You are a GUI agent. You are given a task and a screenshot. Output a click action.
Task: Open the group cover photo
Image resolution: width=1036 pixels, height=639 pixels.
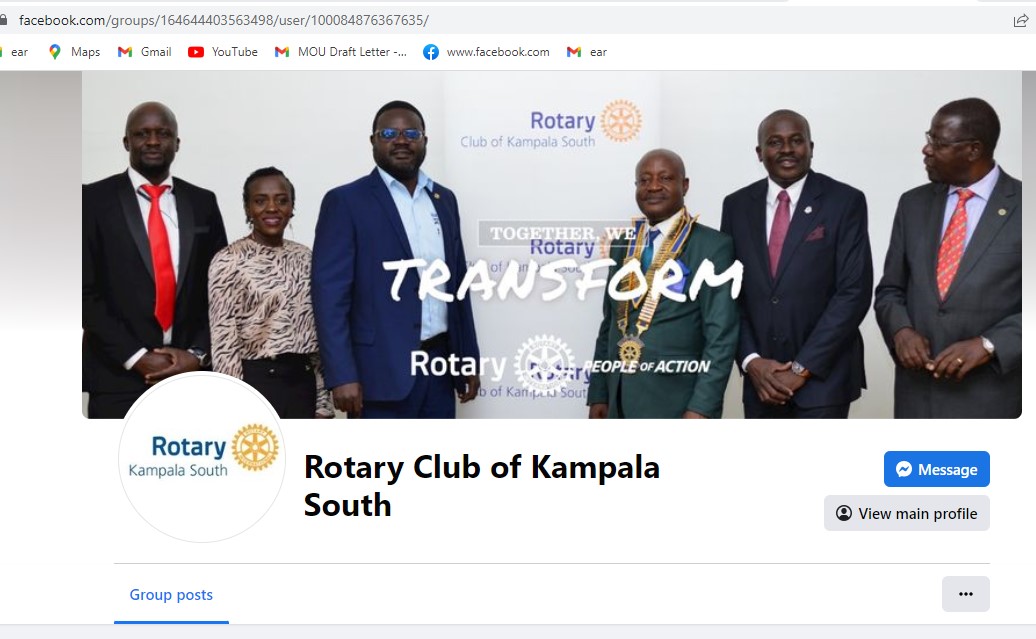point(552,244)
